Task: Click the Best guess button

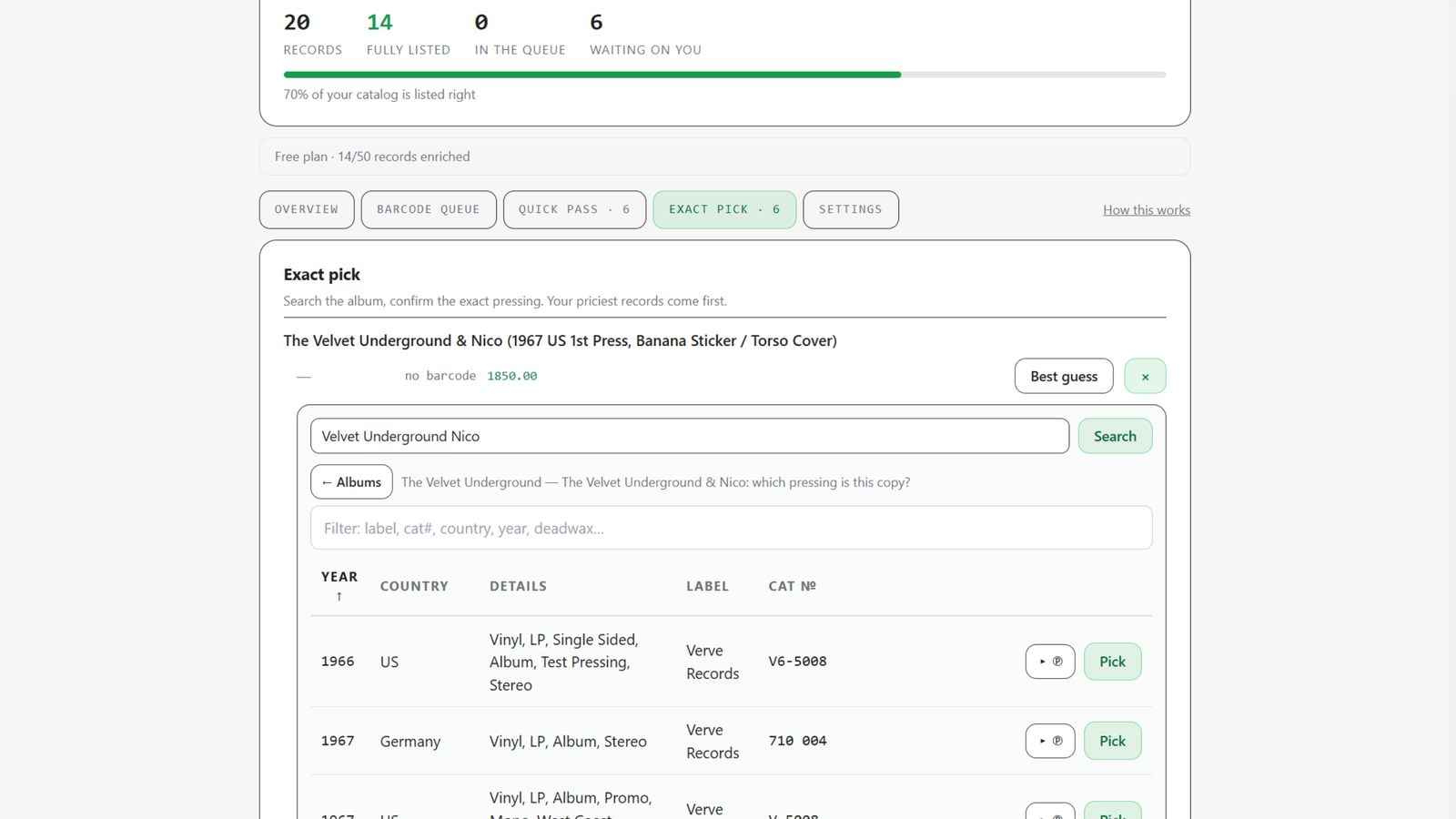Action: coord(1064,376)
